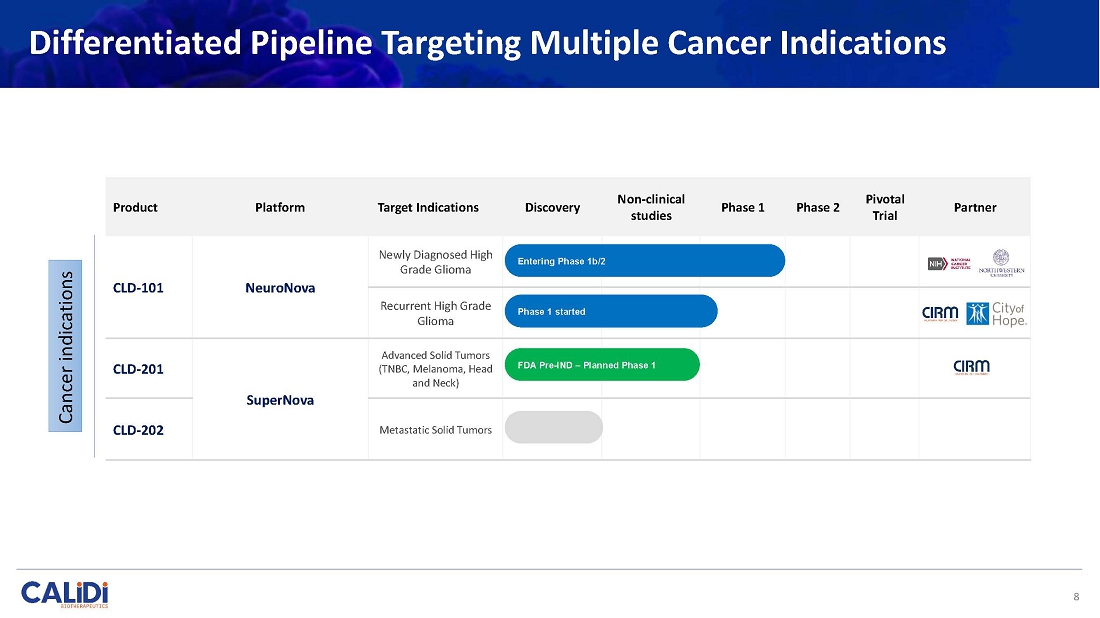This screenshot has width=1100, height=618.
Task: Select the NeuroNova platform name
Action: (280, 288)
